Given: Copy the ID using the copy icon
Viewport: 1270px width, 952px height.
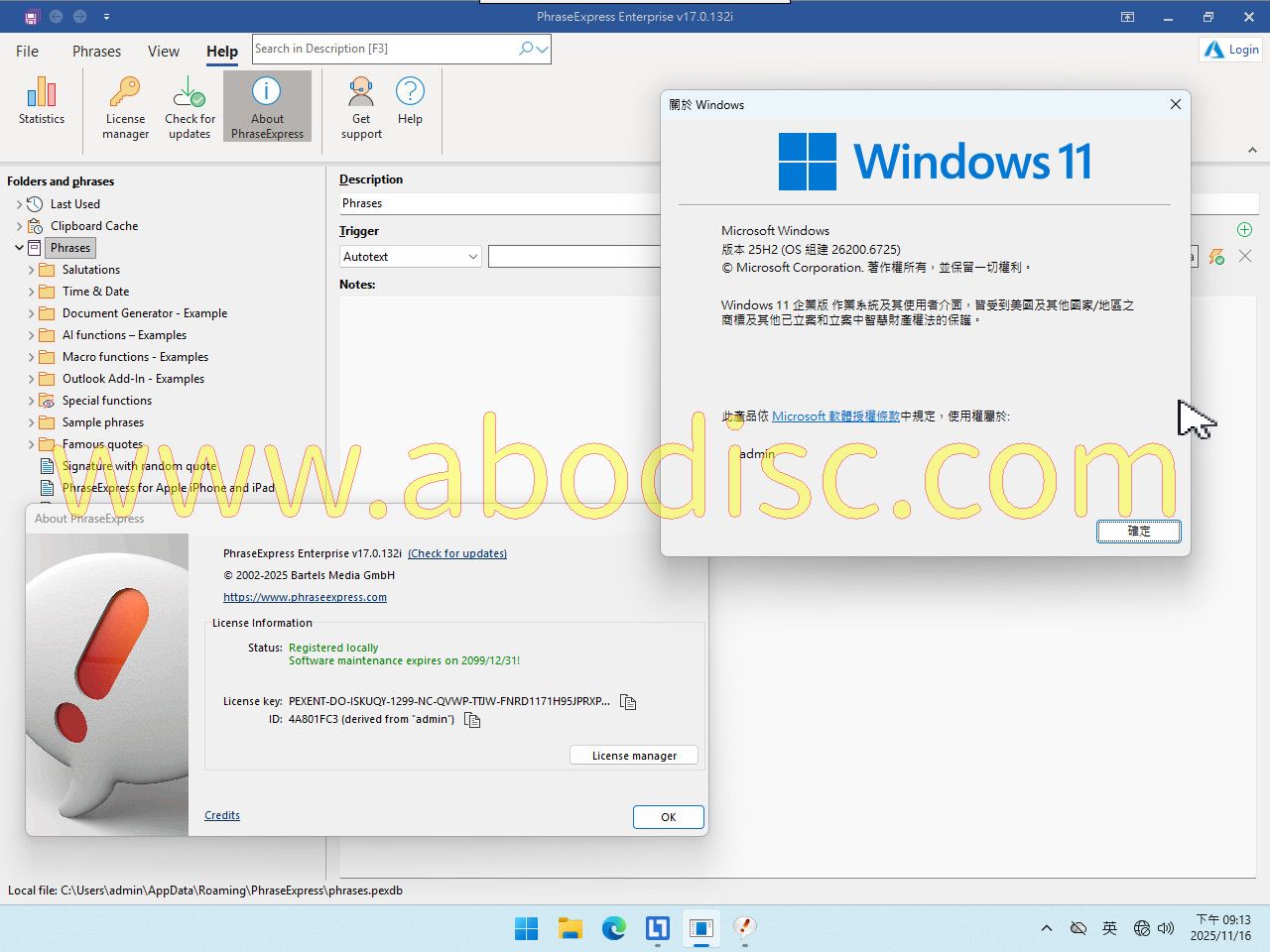Looking at the screenshot, I should (x=472, y=720).
